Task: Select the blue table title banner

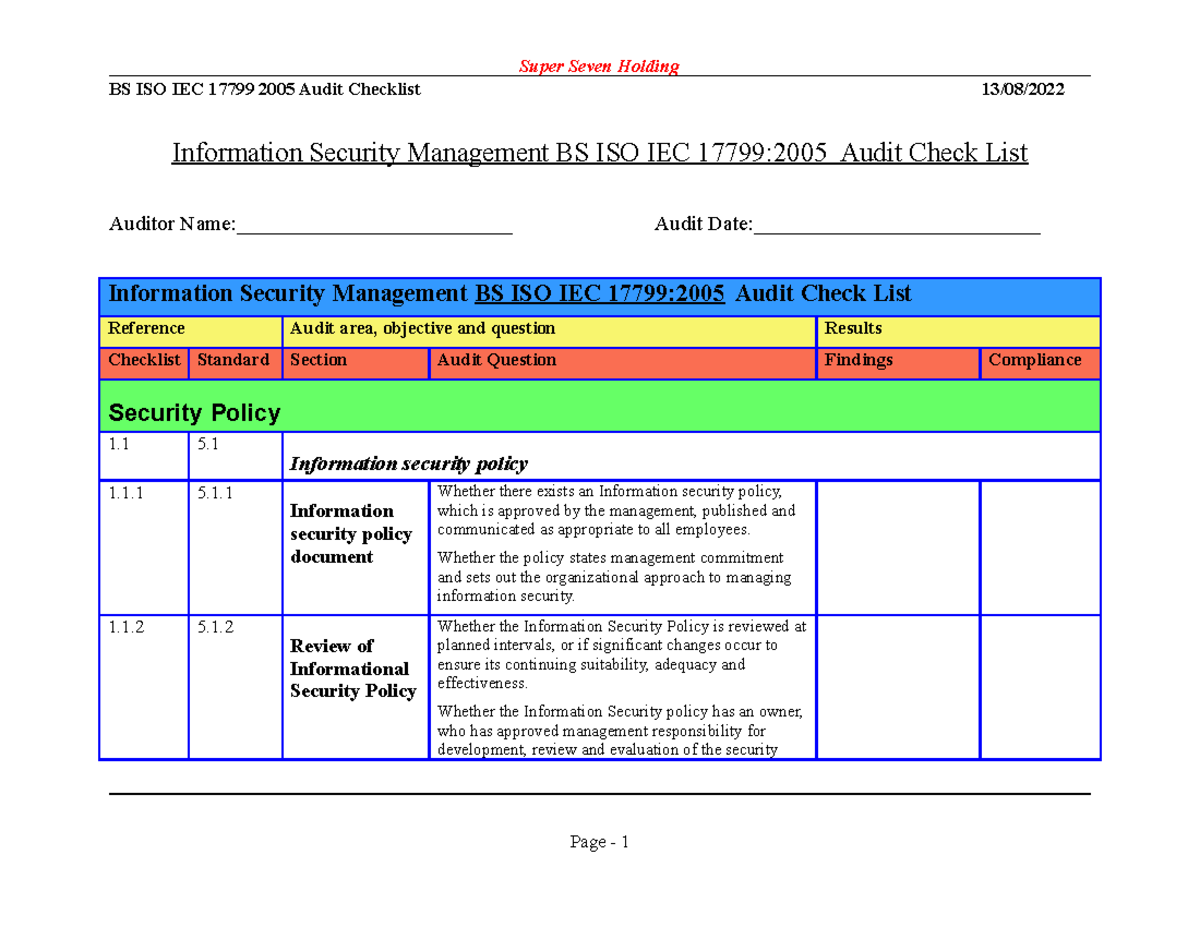Action: [510, 294]
